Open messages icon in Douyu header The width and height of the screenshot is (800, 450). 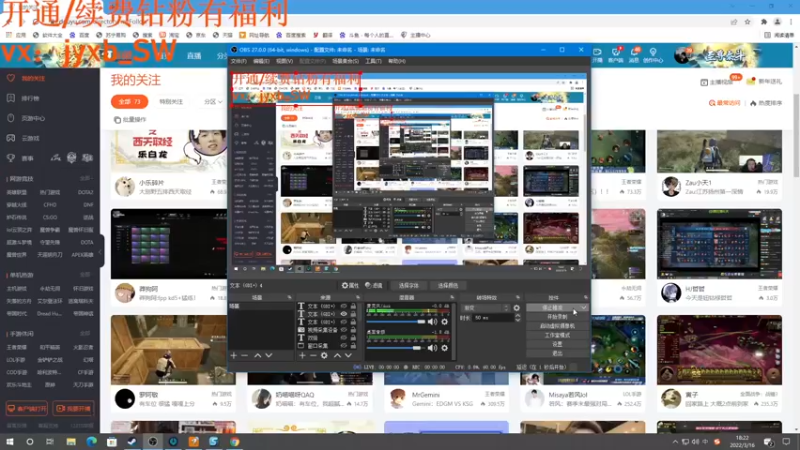point(634,52)
